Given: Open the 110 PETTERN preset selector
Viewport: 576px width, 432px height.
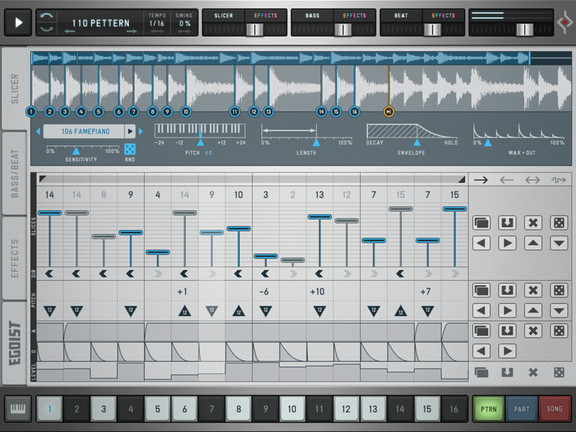Looking at the screenshot, I should pyautogui.click(x=101, y=23).
